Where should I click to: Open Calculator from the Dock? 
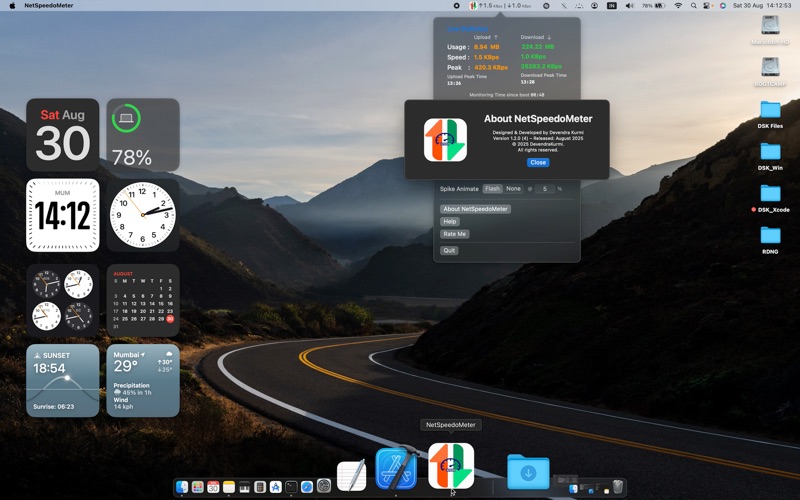point(260,487)
